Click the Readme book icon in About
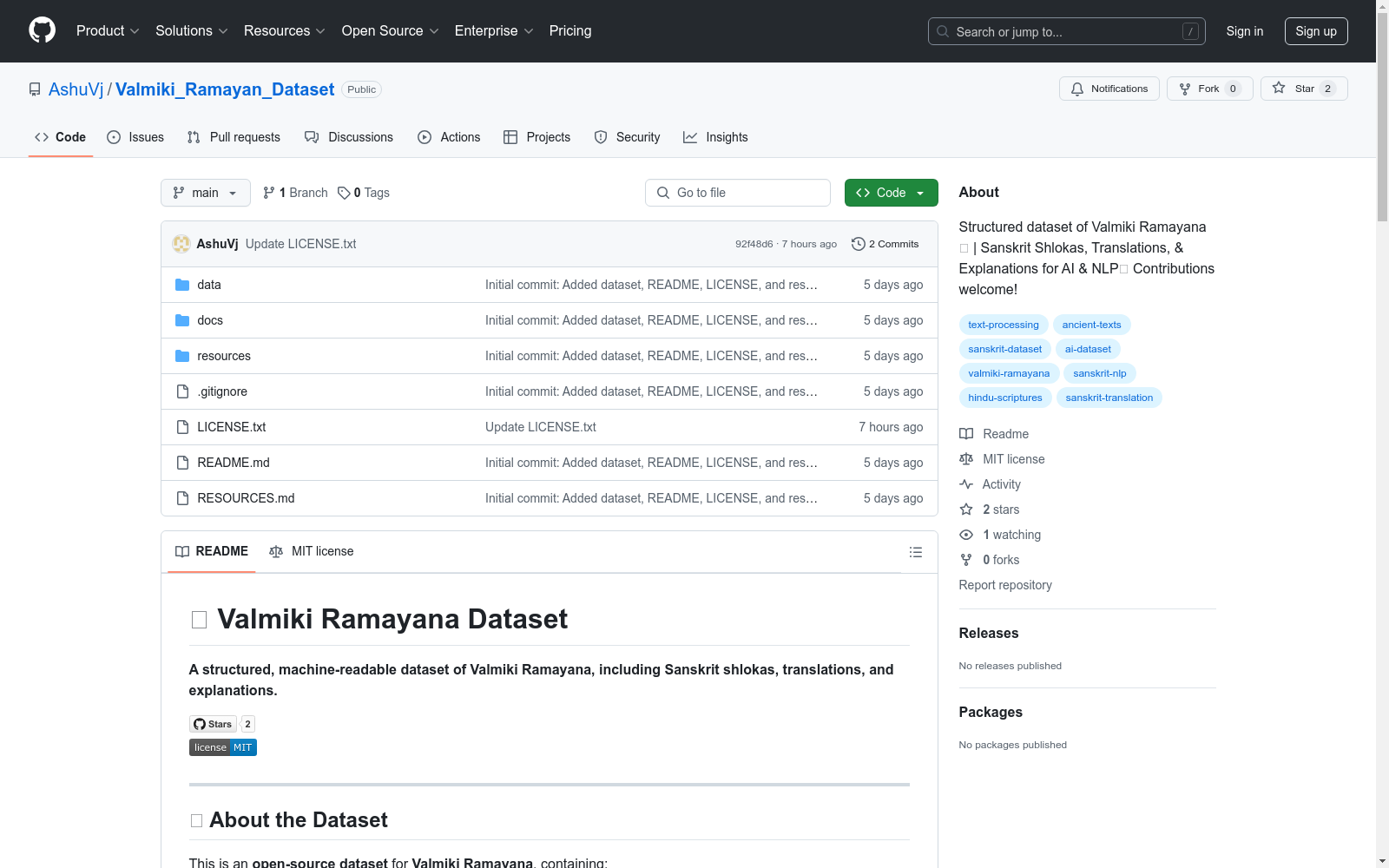 coord(966,434)
